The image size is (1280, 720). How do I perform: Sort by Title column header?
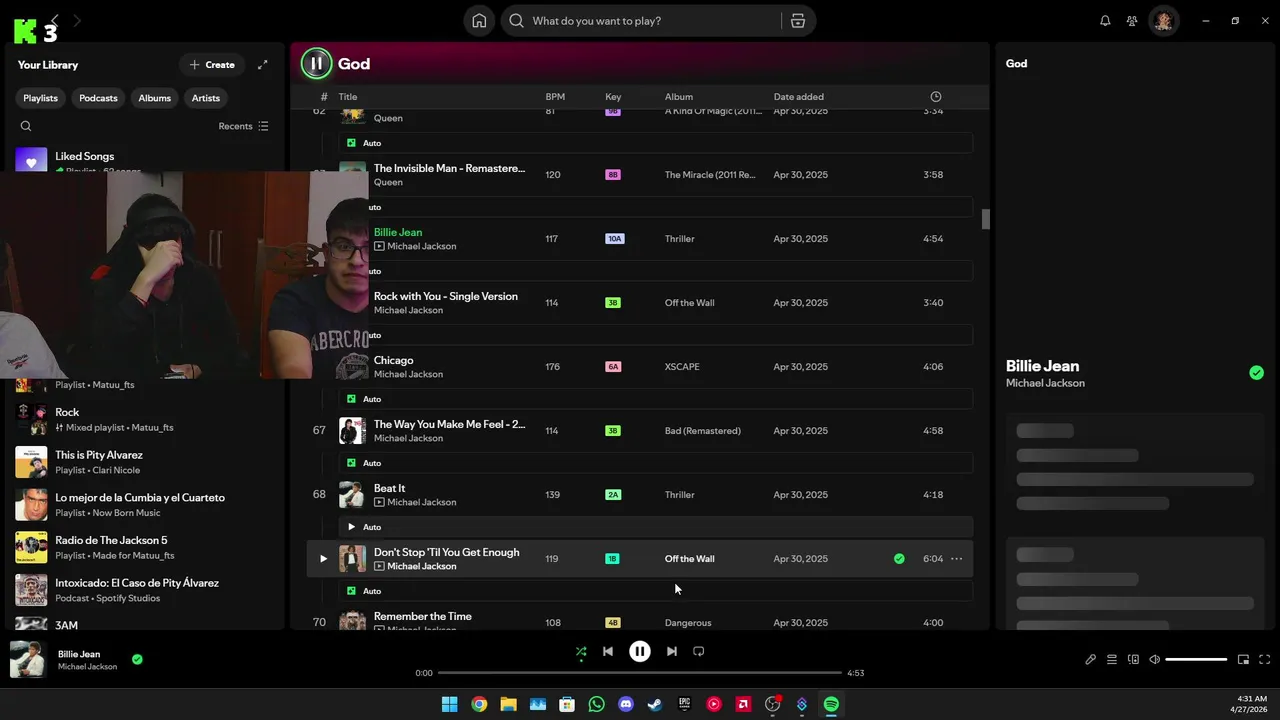tap(347, 97)
